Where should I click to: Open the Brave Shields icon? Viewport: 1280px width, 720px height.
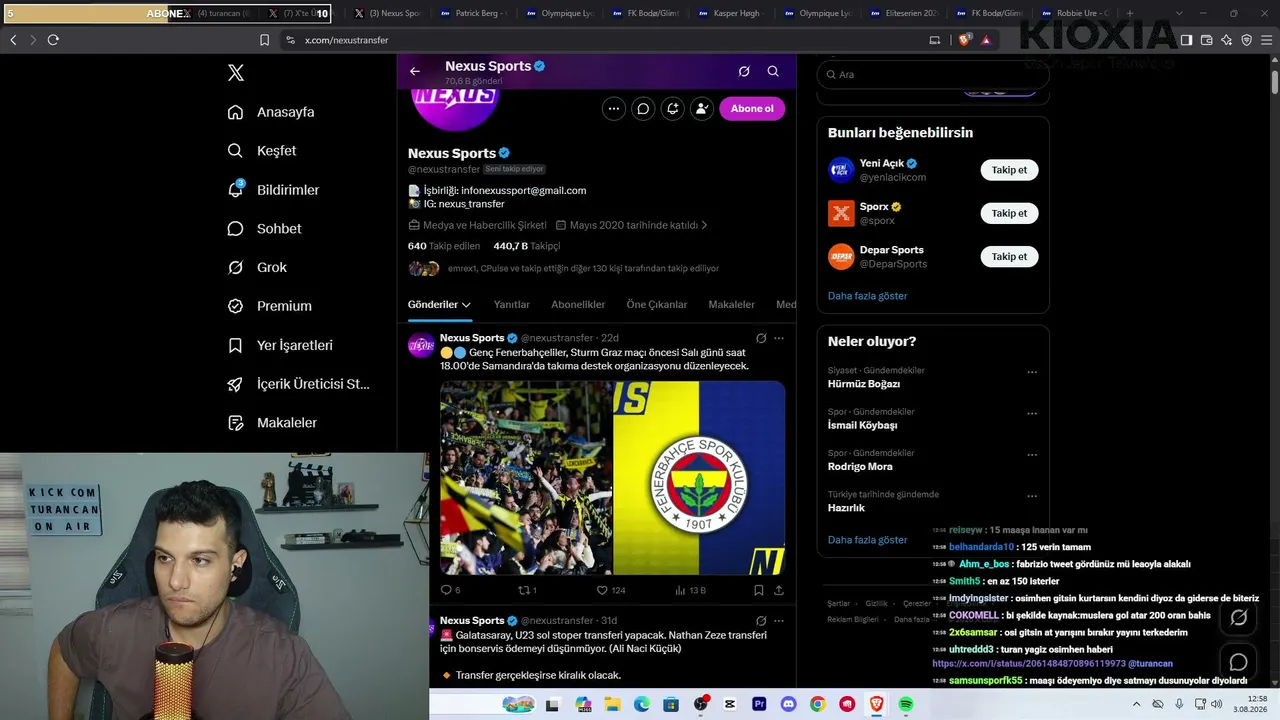pyautogui.click(x=964, y=40)
